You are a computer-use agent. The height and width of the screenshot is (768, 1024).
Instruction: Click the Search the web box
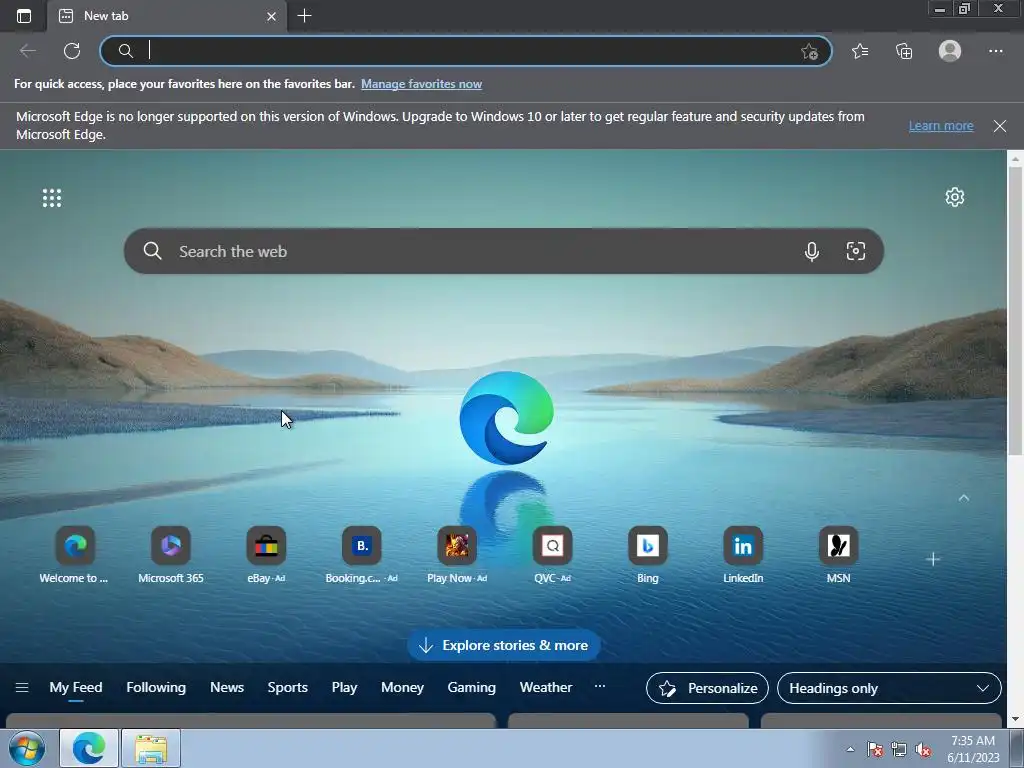pyautogui.click(x=504, y=251)
